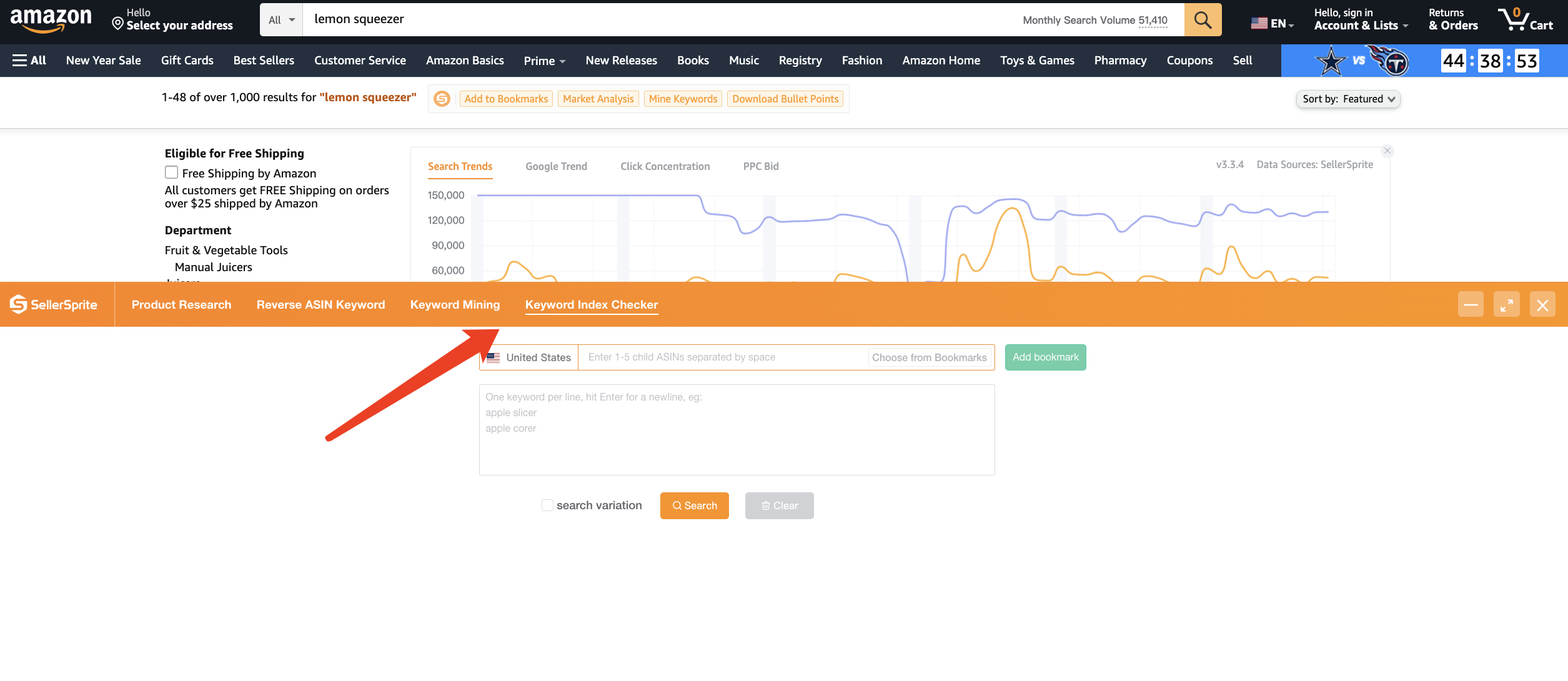Open the Pharmacy link
Viewport: 1568px width, 681px height.
point(1120,61)
